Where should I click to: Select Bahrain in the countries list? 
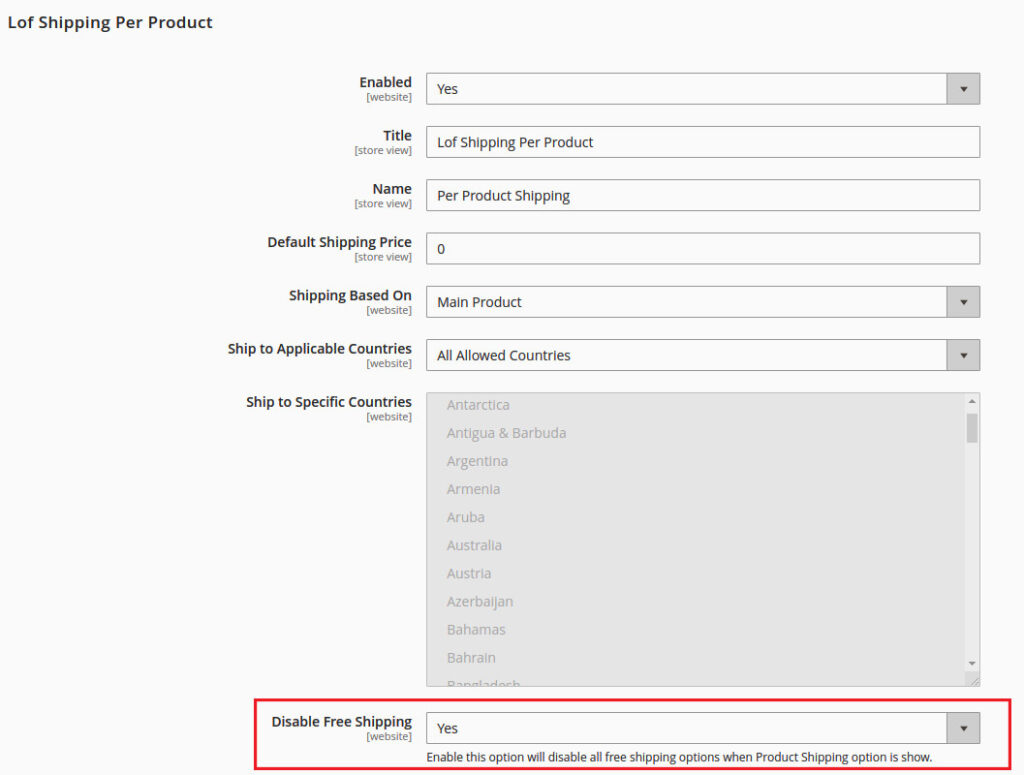coord(471,657)
